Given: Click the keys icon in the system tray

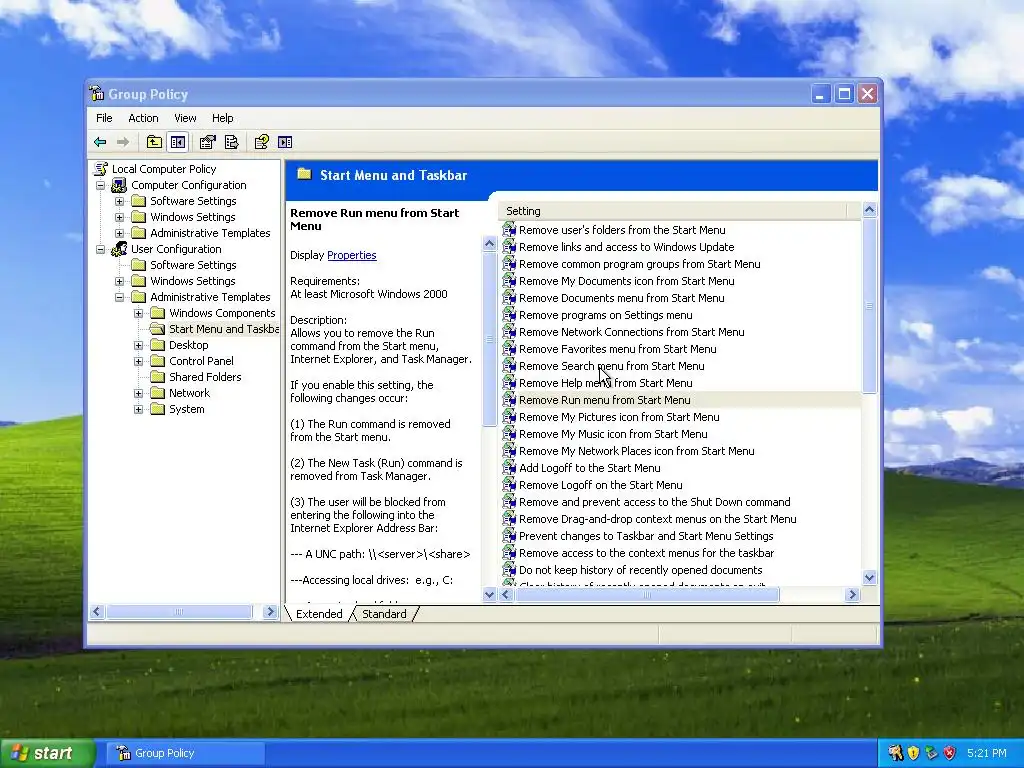Looking at the screenshot, I should pos(896,753).
